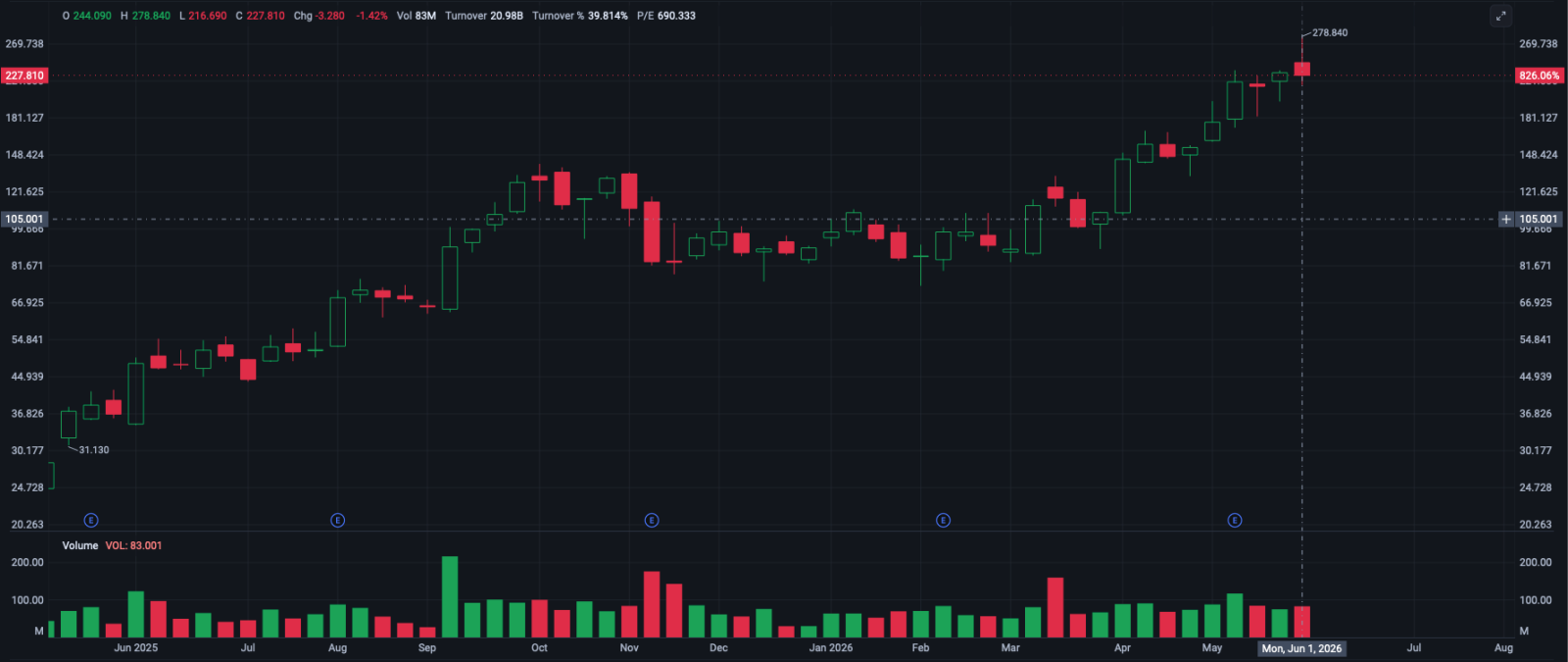1568x662 pixels.
Task: Click the plus icon beside 105.001 price
Action: [1506, 219]
